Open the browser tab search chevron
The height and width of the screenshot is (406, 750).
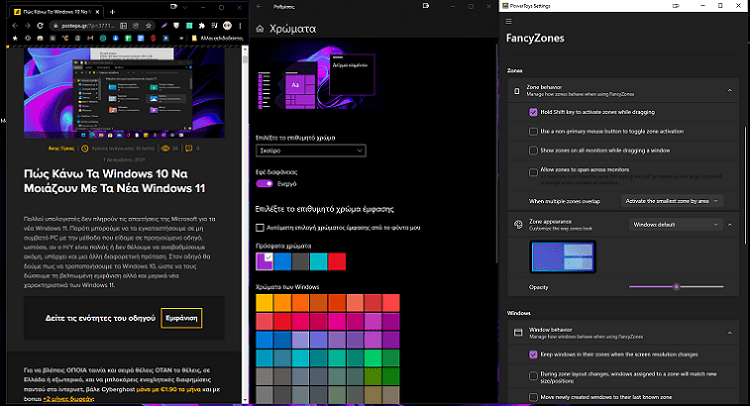click(185, 8)
